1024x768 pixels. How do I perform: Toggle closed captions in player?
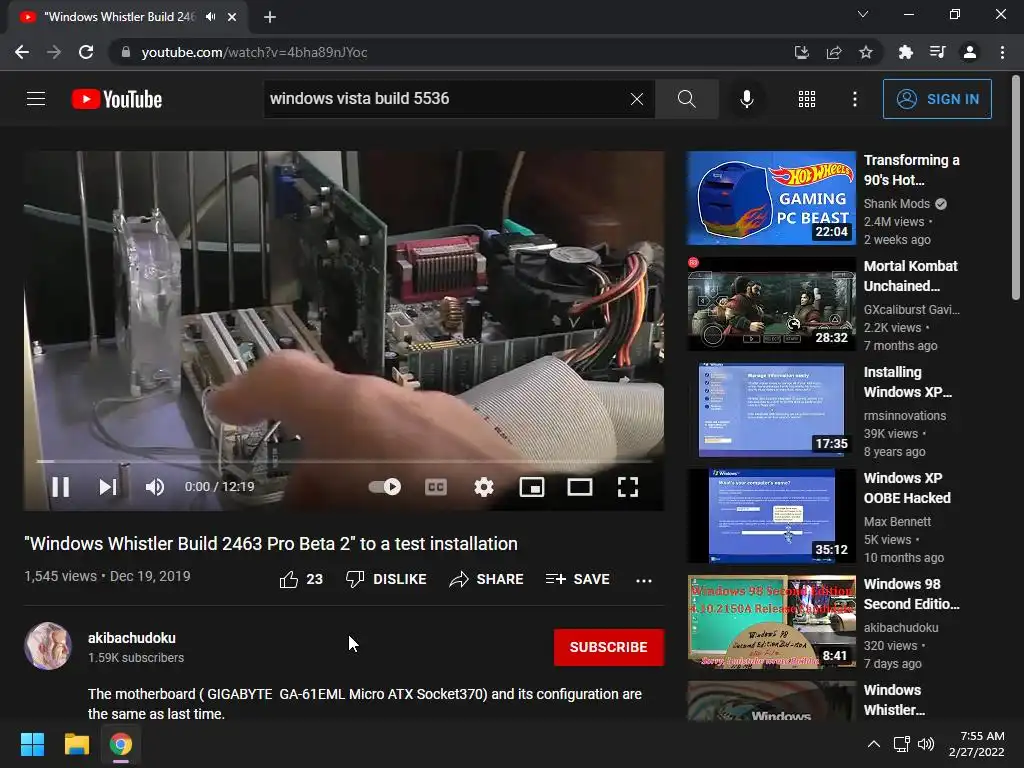coord(436,487)
